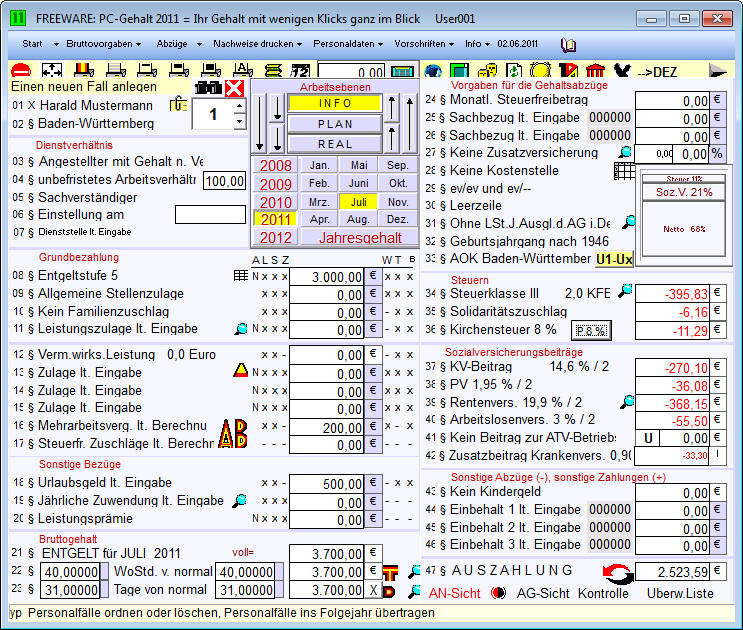Click the -->DEZ button

click(657, 72)
